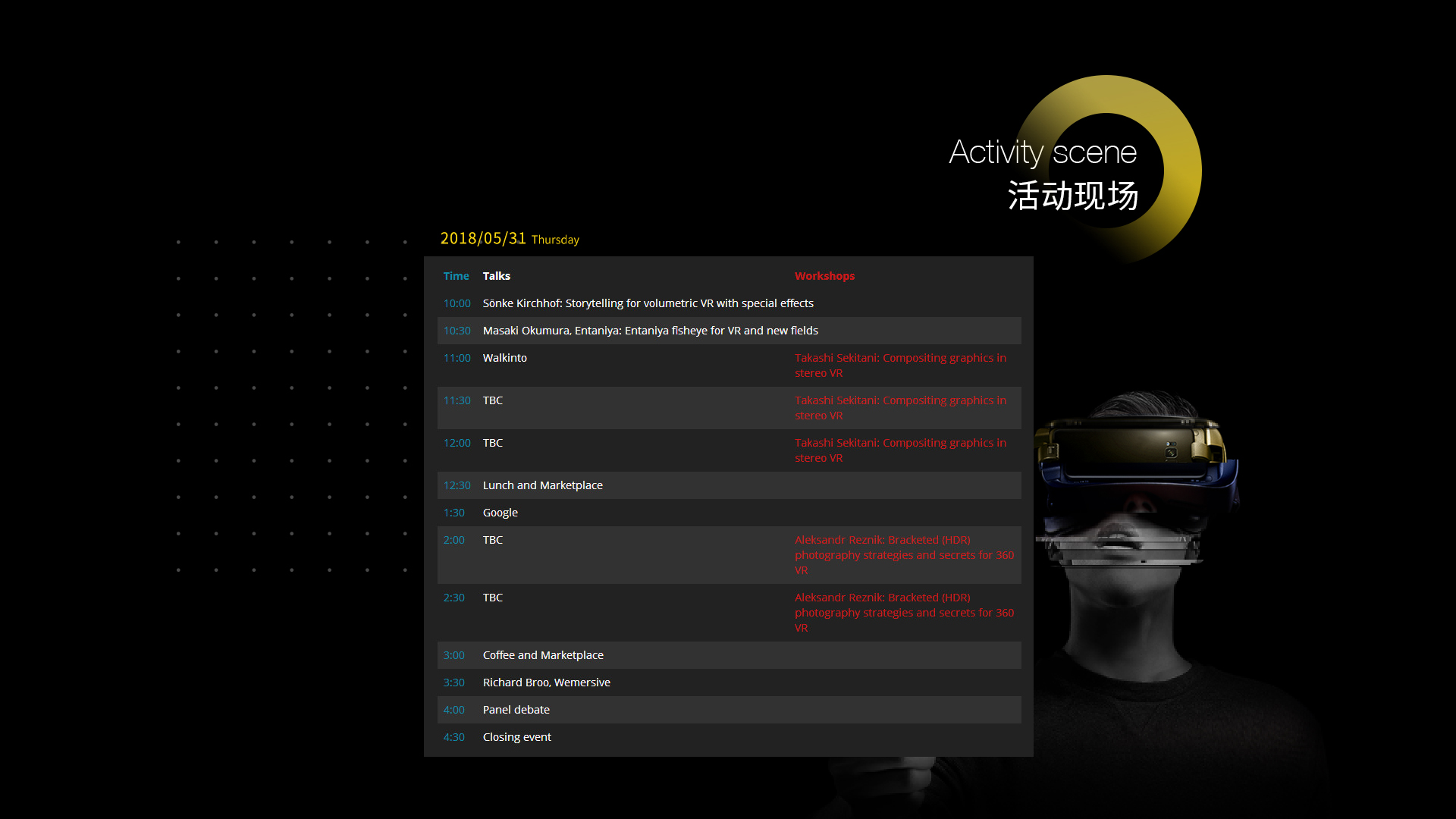This screenshot has height=819, width=1456.
Task: Click Aleksandr Reznik workshop in 2:00 row
Action: [x=904, y=555]
